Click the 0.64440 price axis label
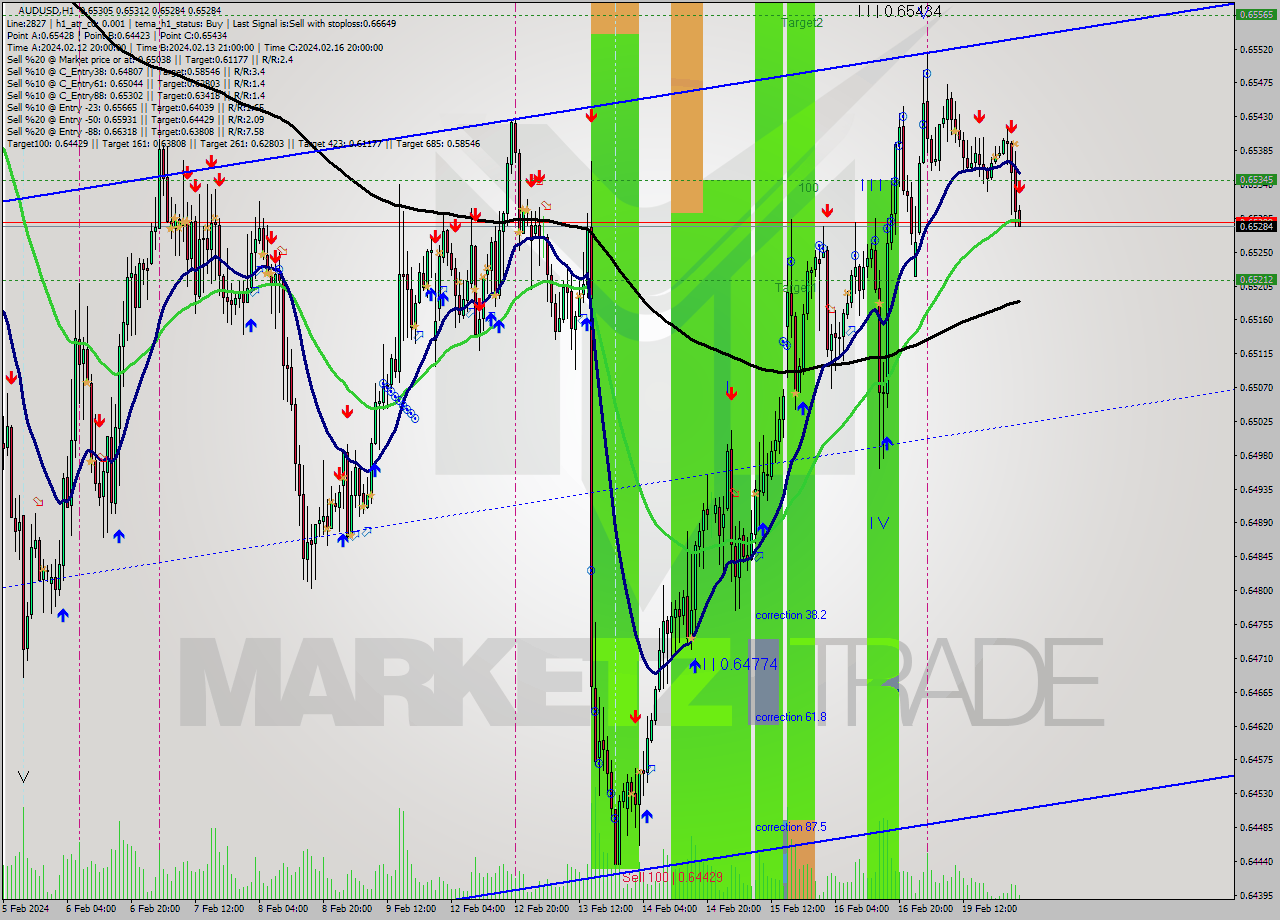The width and height of the screenshot is (1280, 920). coord(1257,861)
